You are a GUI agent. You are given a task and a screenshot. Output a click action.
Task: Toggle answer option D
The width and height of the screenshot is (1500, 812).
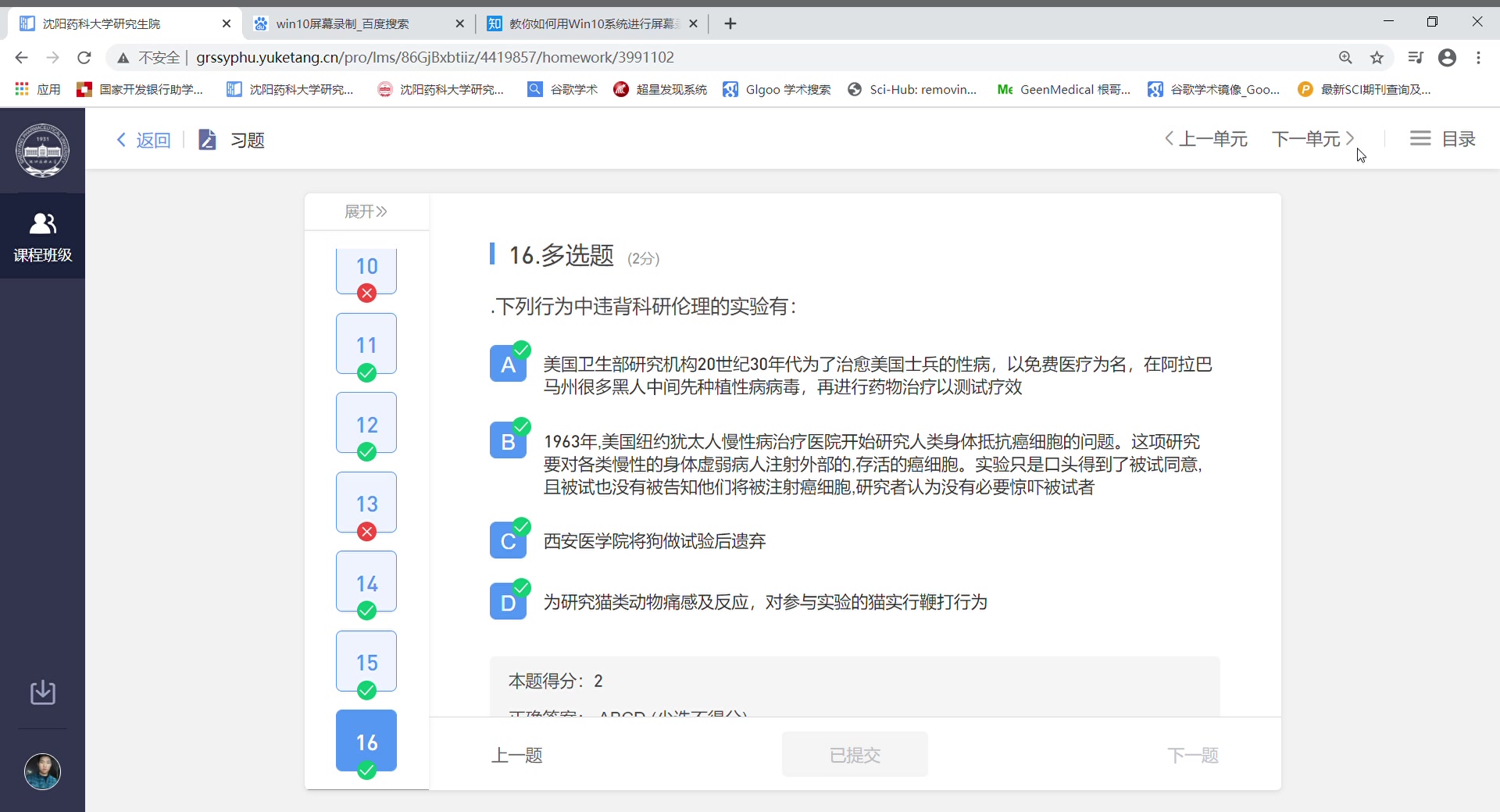(x=509, y=601)
